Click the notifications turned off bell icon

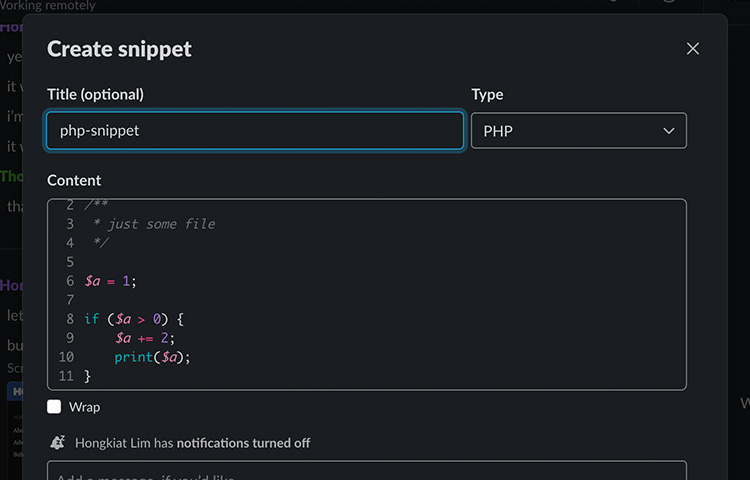click(58, 443)
